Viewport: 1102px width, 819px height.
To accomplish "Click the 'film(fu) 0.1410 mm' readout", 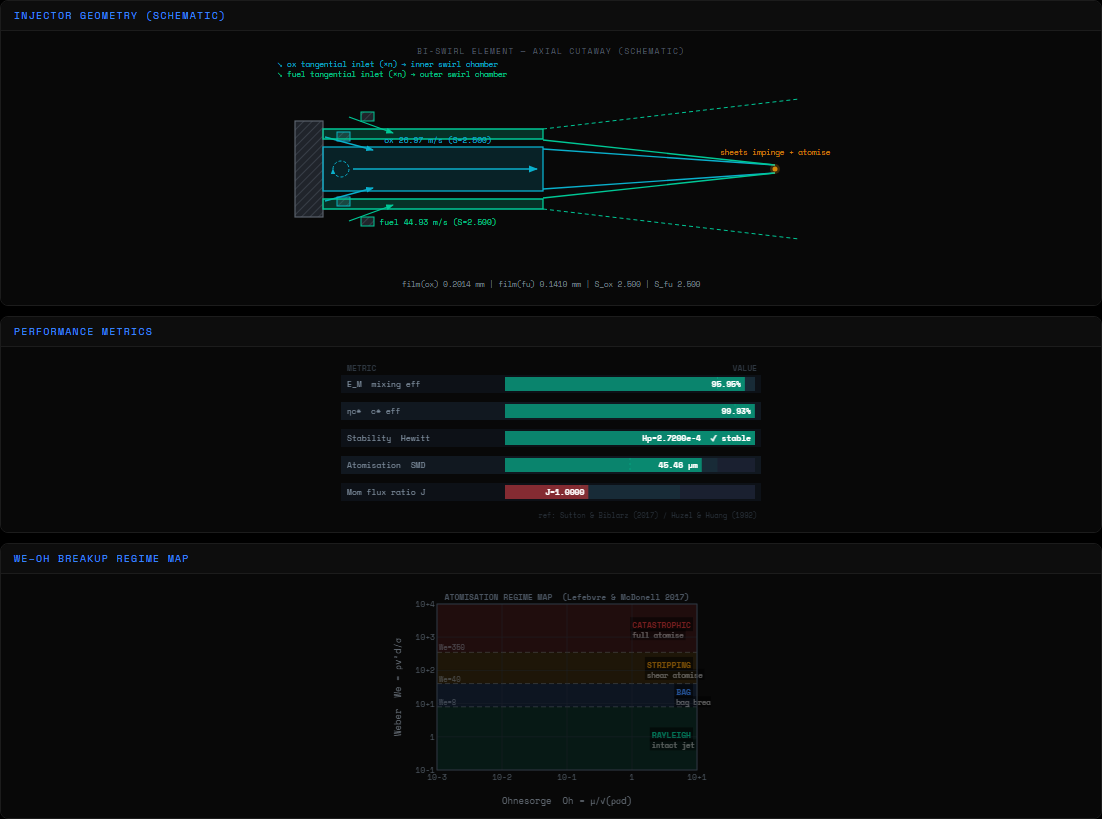I will 540,284.
